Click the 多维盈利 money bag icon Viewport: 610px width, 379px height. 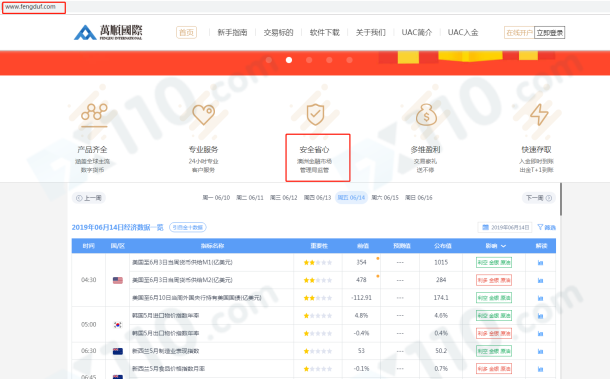tap(426, 115)
